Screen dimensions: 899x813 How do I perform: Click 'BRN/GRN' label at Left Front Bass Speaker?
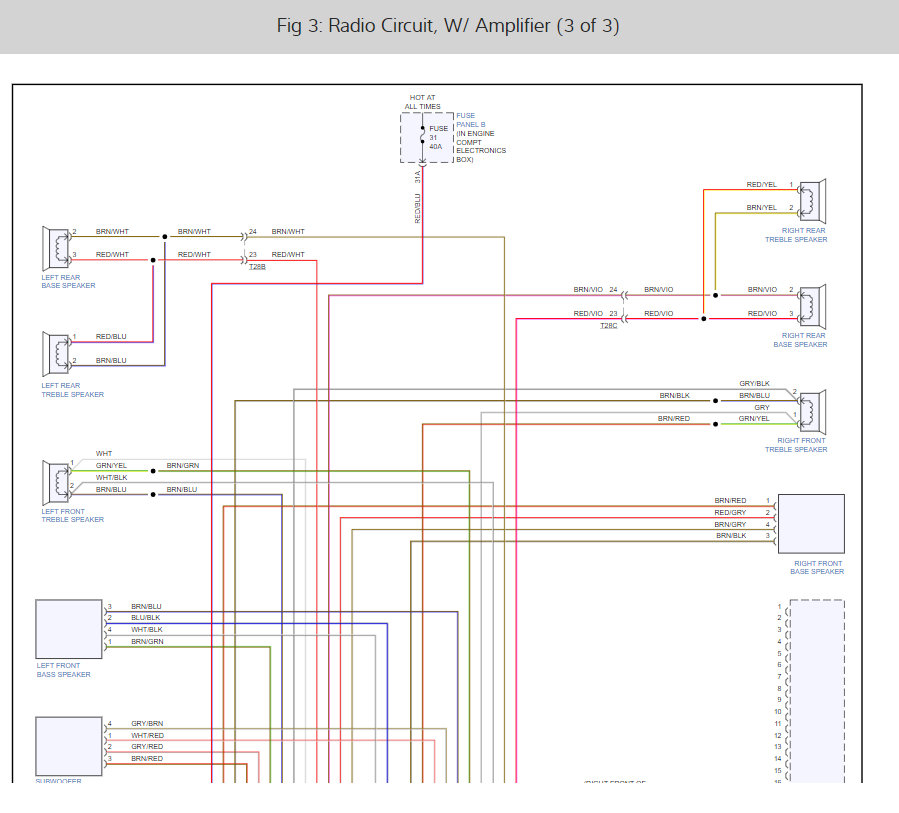[x=147, y=642]
